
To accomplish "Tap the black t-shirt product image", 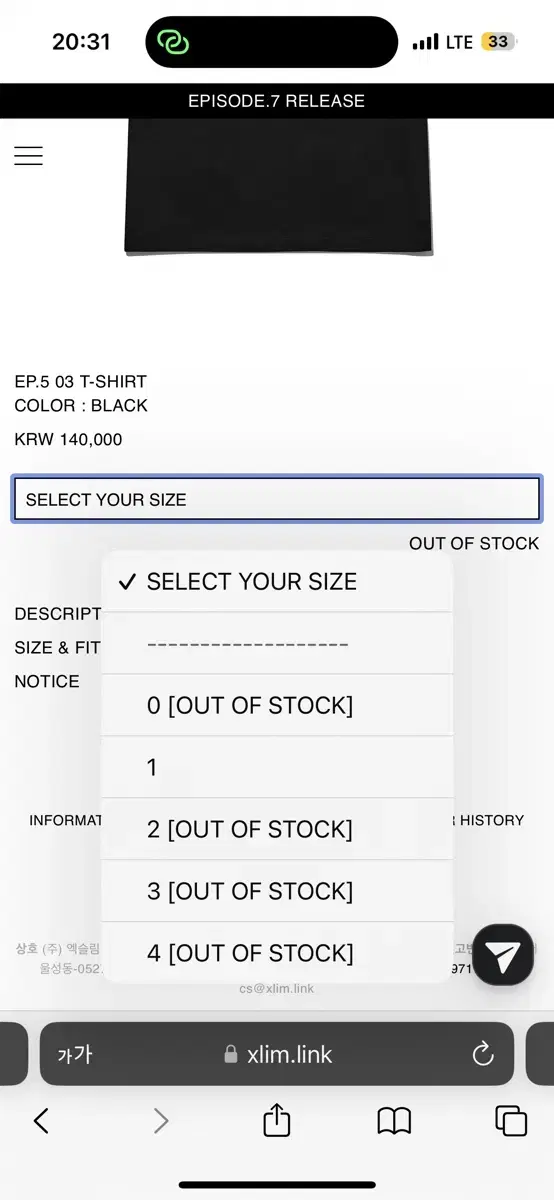I will coord(279,186).
